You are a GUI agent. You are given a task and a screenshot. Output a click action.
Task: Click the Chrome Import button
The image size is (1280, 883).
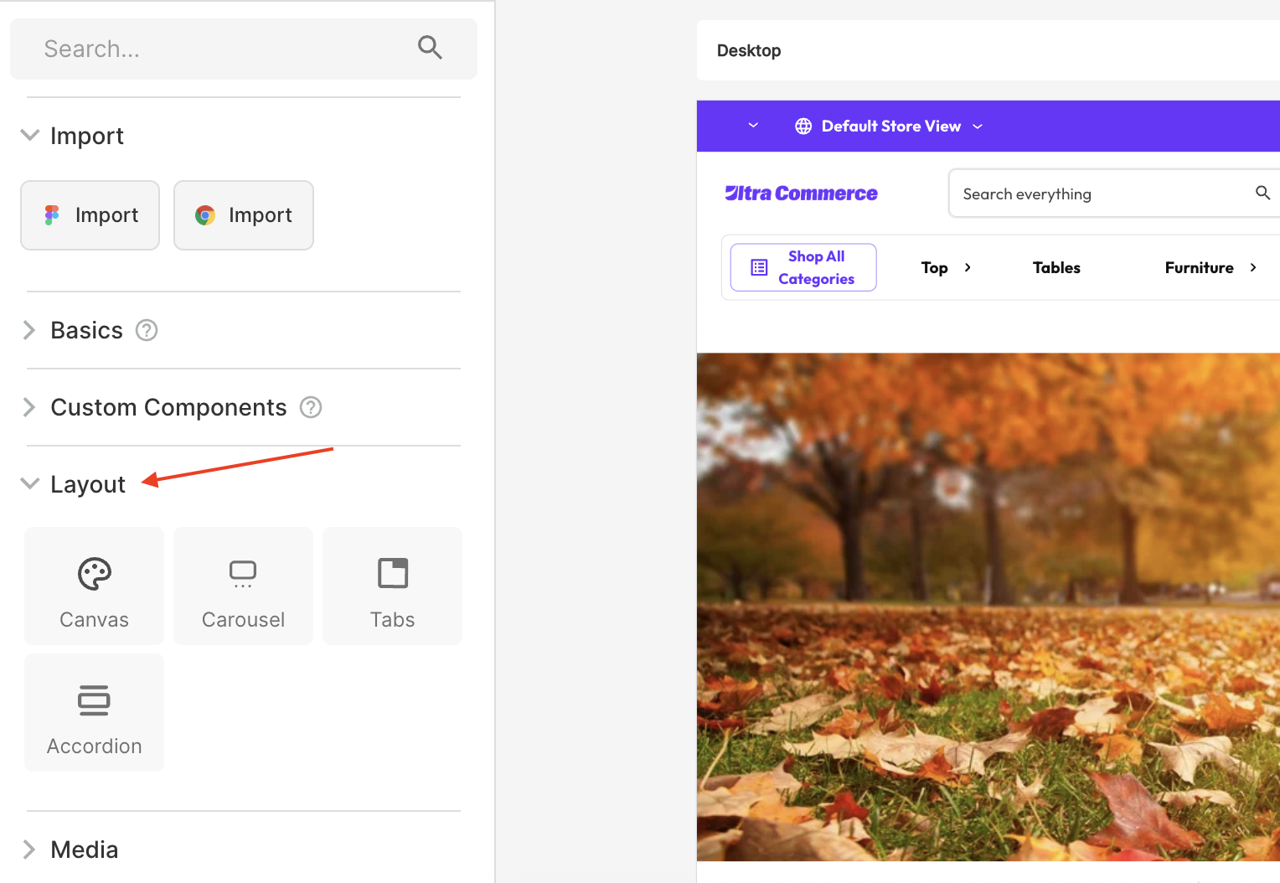(243, 215)
